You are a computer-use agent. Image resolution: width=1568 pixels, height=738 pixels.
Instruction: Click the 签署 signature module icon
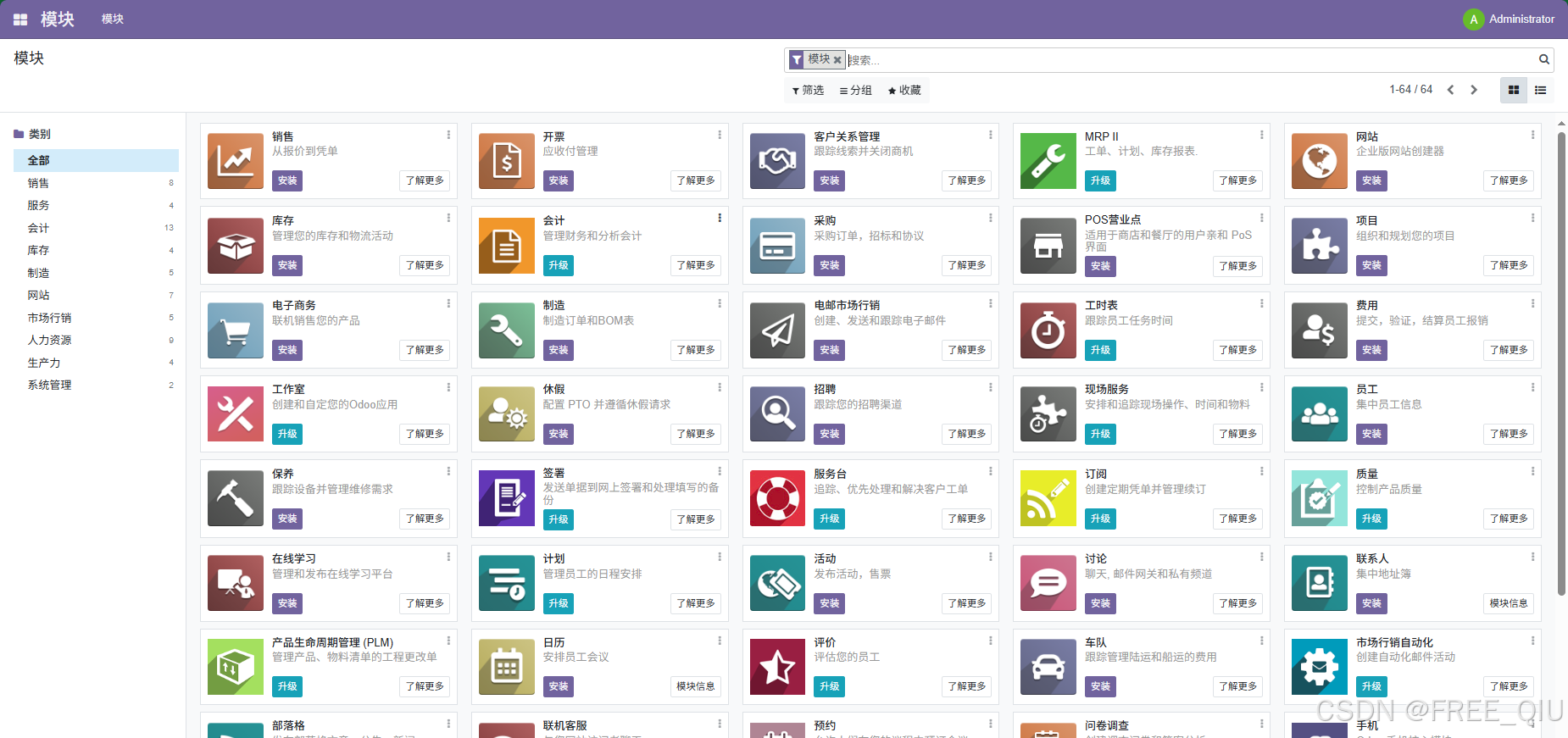pyautogui.click(x=507, y=499)
